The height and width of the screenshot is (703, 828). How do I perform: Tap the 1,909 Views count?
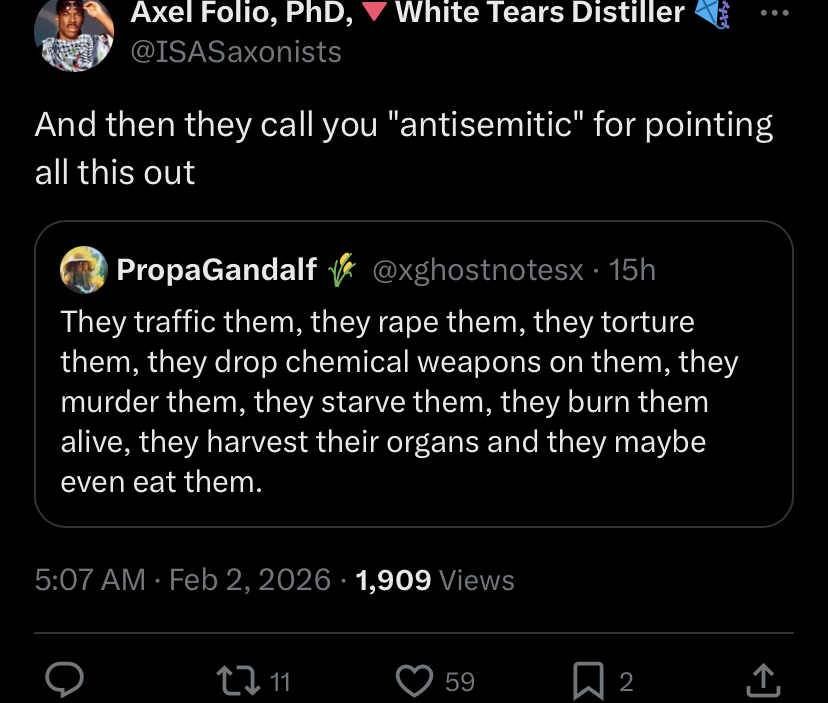point(434,579)
